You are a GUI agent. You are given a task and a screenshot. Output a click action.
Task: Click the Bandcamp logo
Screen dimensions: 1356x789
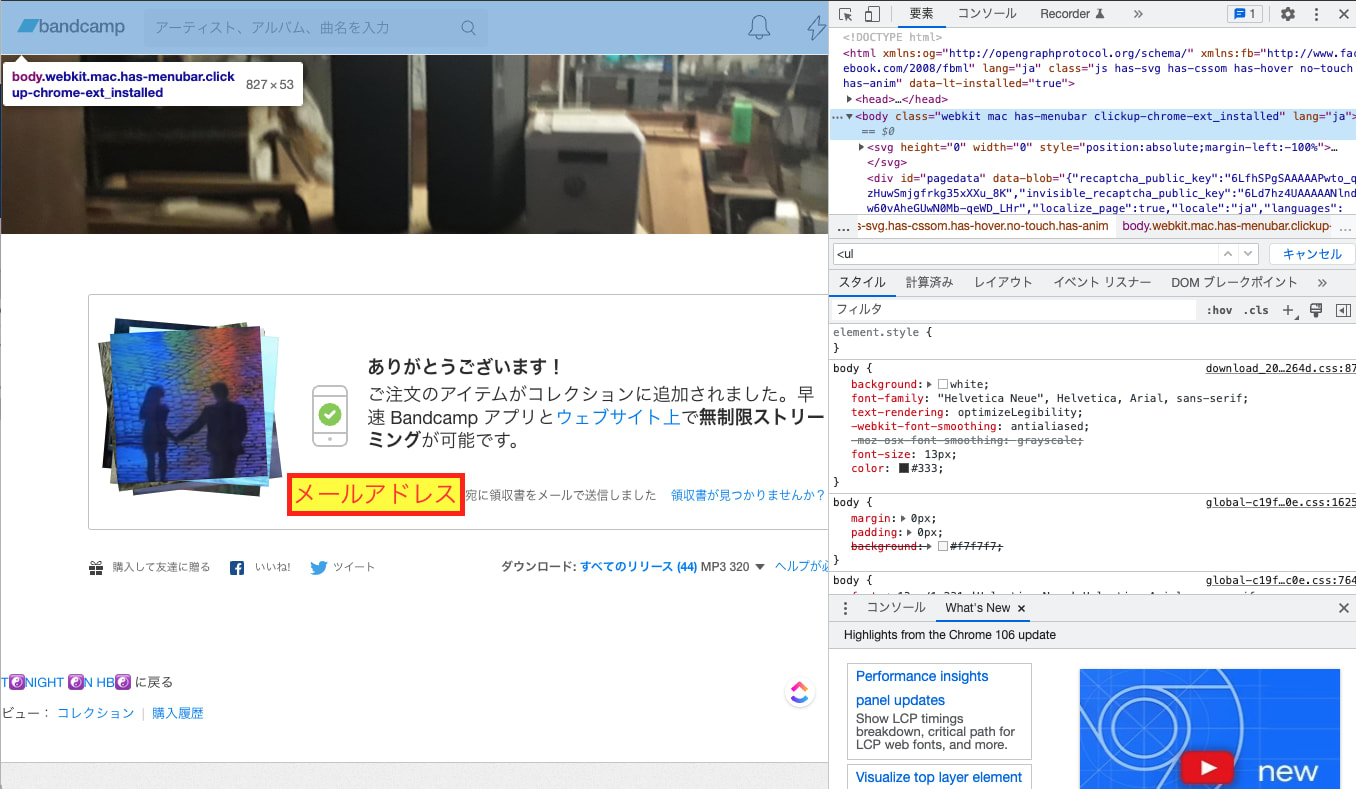pyautogui.click(x=70, y=26)
